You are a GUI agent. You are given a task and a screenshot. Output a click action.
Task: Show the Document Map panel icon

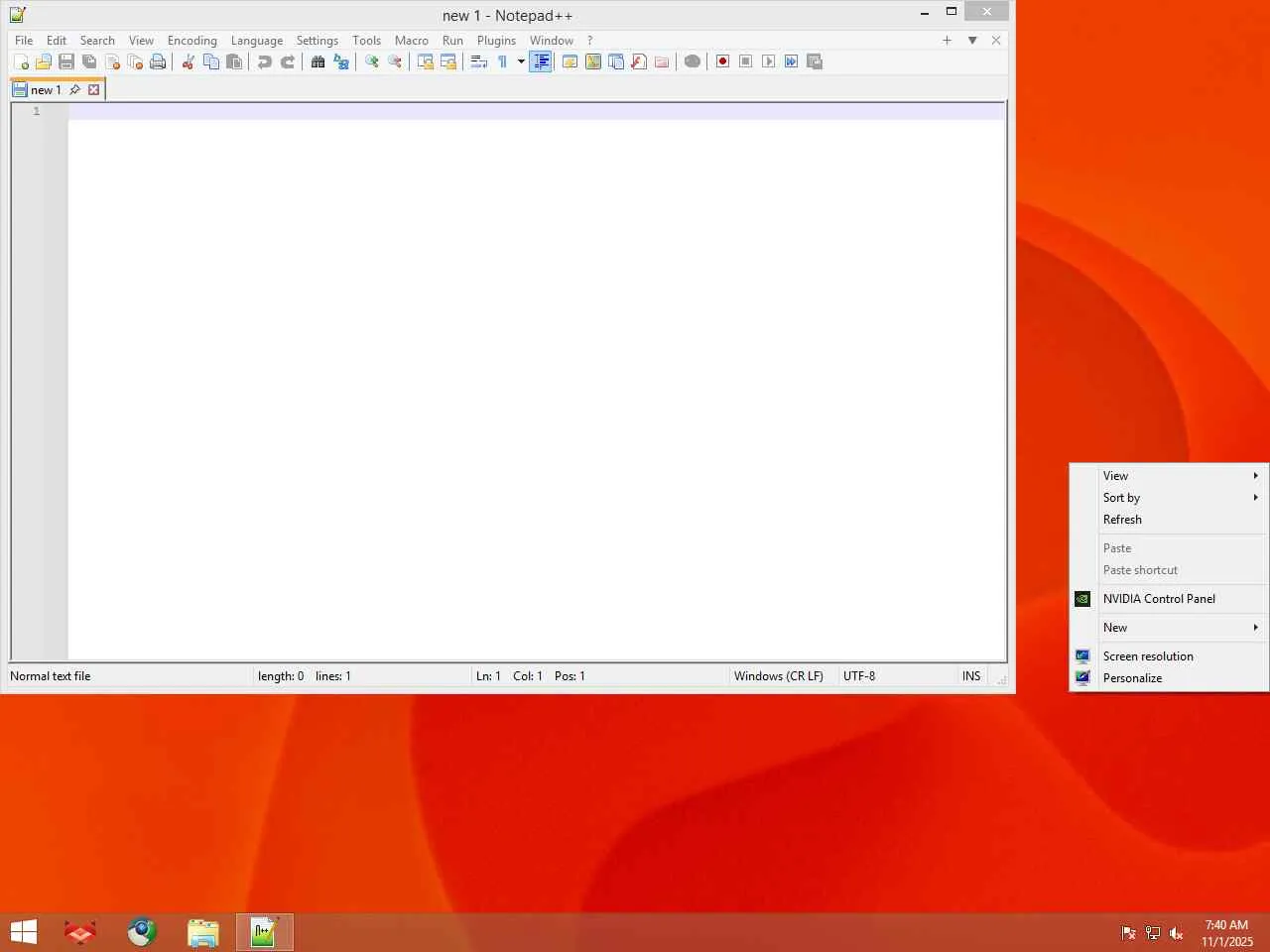593,61
